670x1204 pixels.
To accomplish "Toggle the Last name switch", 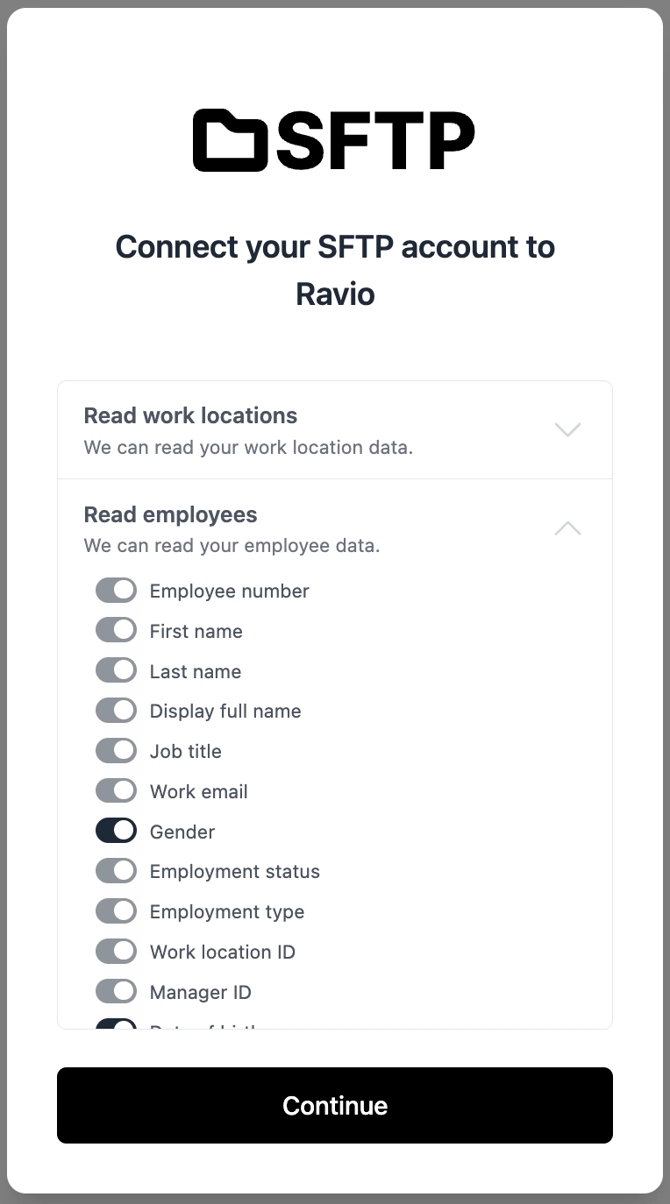I will coord(116,671).
